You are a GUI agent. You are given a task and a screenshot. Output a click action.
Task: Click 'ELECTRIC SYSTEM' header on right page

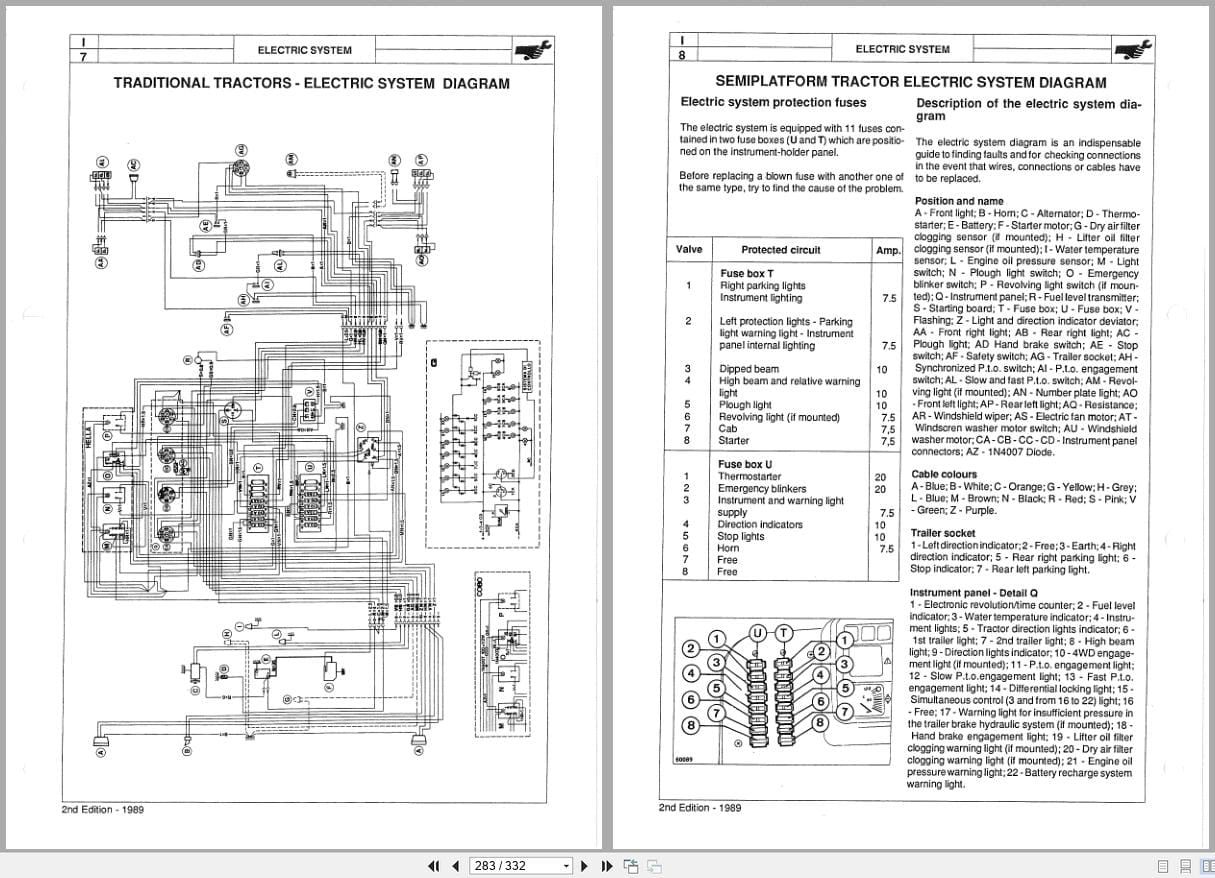[902, 49]
